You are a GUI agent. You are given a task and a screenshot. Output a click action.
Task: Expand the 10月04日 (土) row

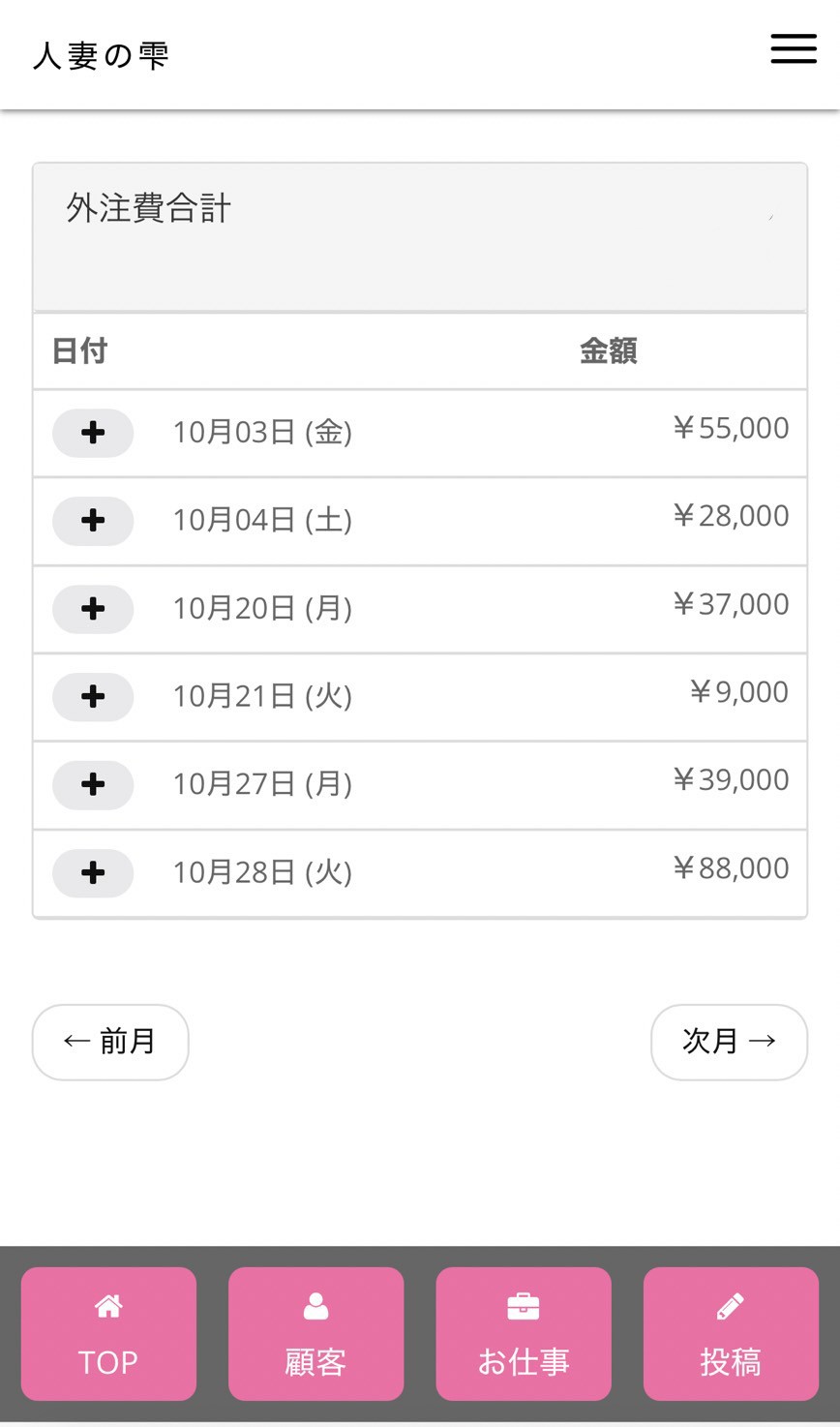[93, 521]
